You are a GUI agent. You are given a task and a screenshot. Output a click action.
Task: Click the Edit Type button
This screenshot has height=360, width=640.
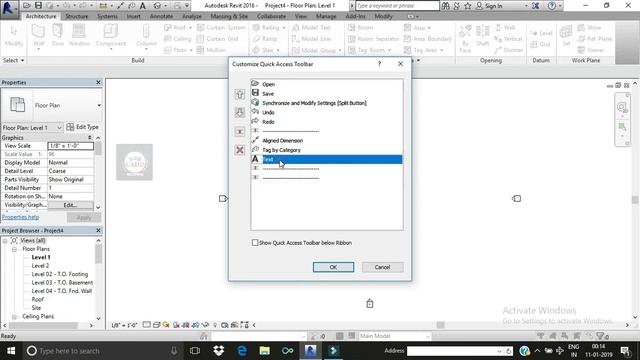pos(82,127)
